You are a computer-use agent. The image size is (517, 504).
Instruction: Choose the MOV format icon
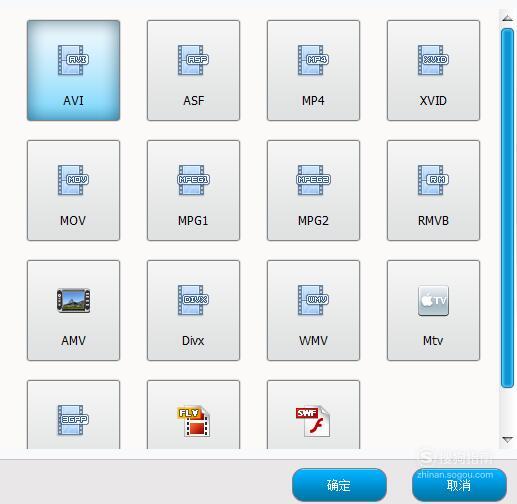click(x=73, y=190)
